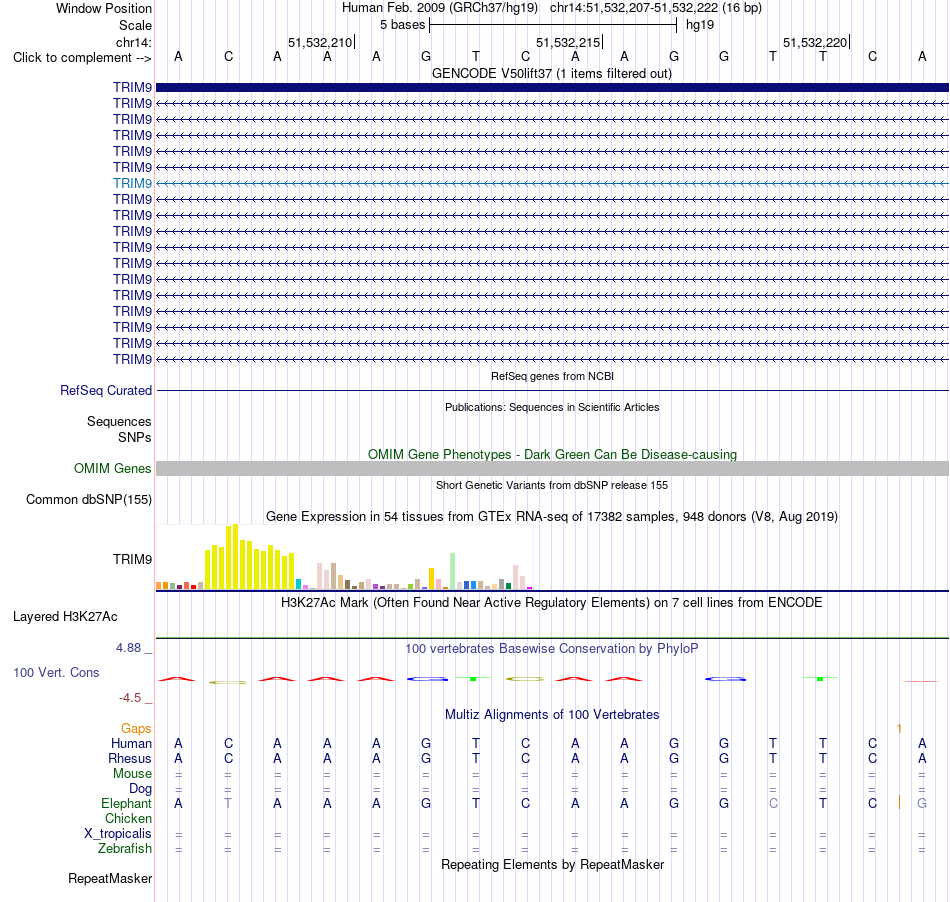The width and height of the screenshot is (950, 902).
Task: Click "chr14:51,532,207-51,532,222 (16 bp)" position text
Action: [656, 8]
